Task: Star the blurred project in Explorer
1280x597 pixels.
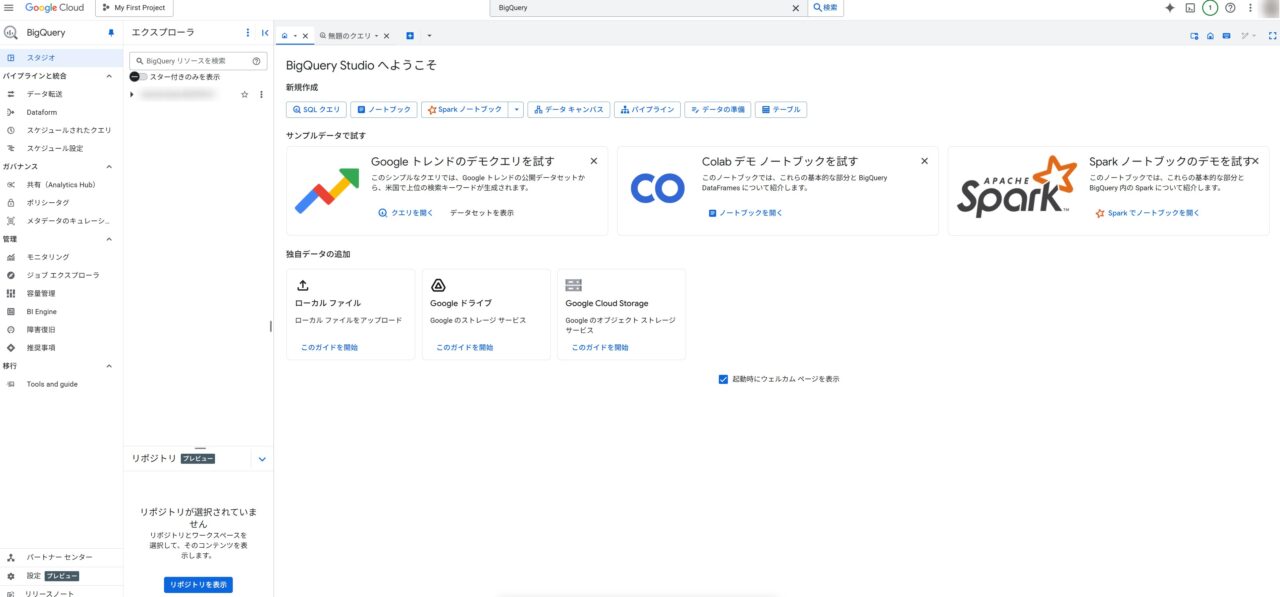Action: pos(244,94)
